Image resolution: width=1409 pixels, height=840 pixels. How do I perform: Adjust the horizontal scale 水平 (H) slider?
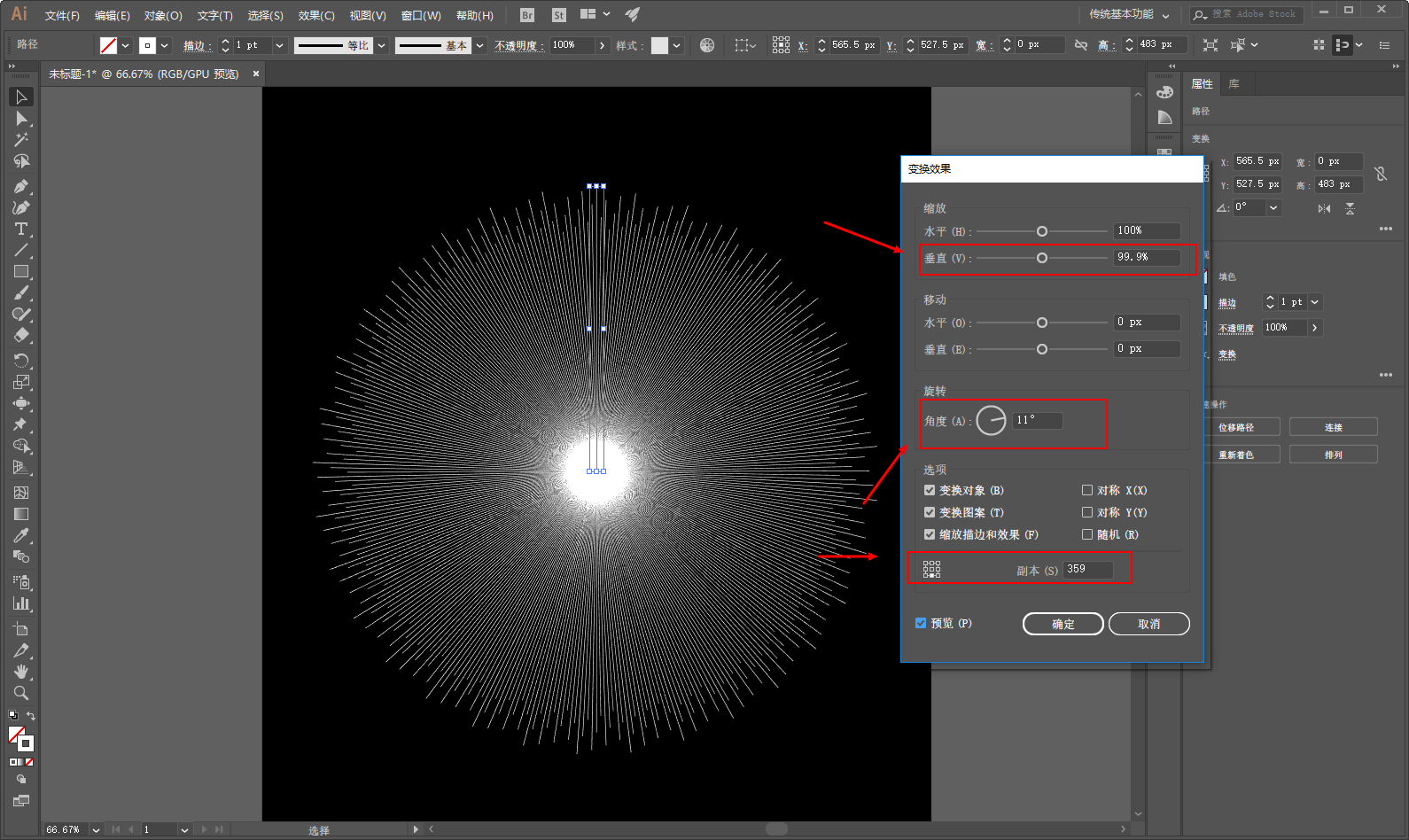[1042, 231]
